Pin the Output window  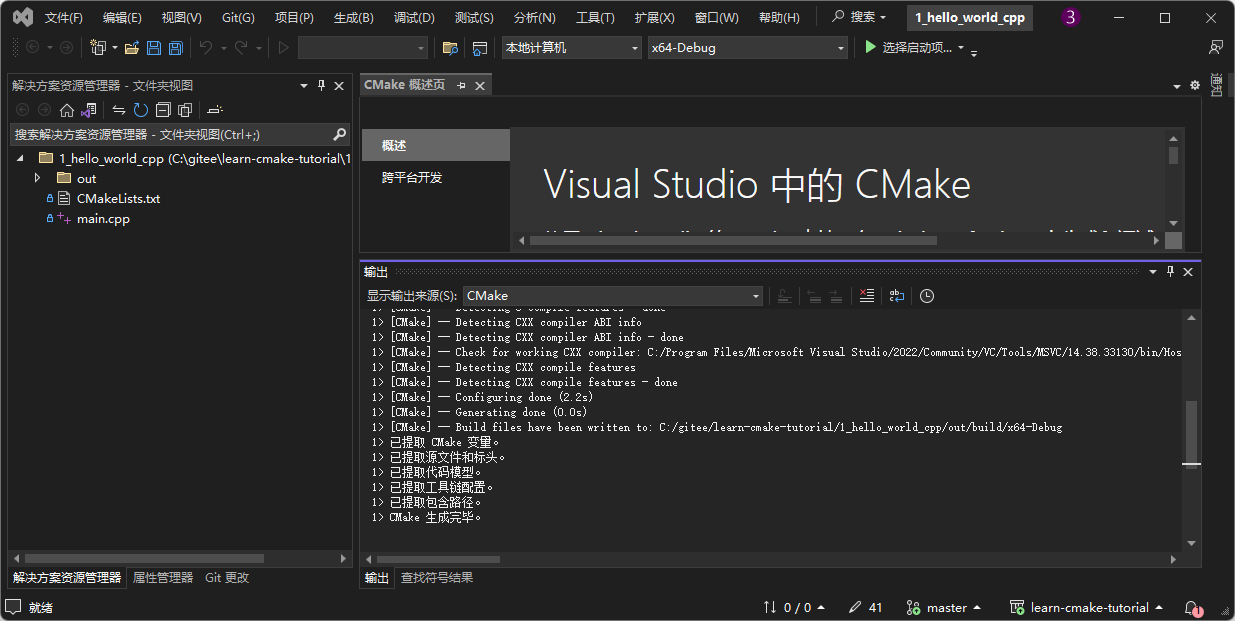[x=1169, y=271]
